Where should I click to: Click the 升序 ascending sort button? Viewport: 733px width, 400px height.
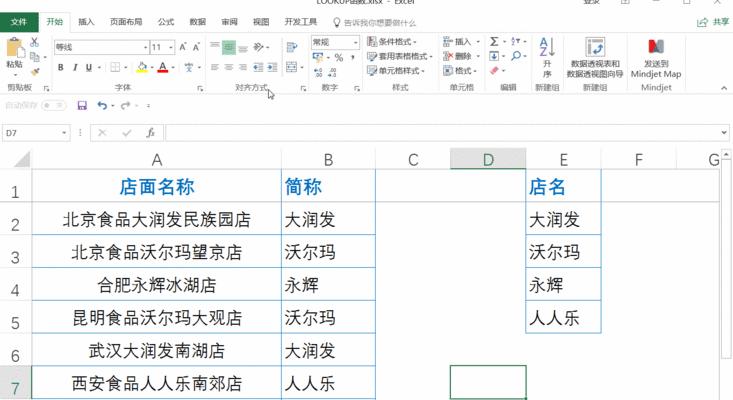click(x=547, y=57)
